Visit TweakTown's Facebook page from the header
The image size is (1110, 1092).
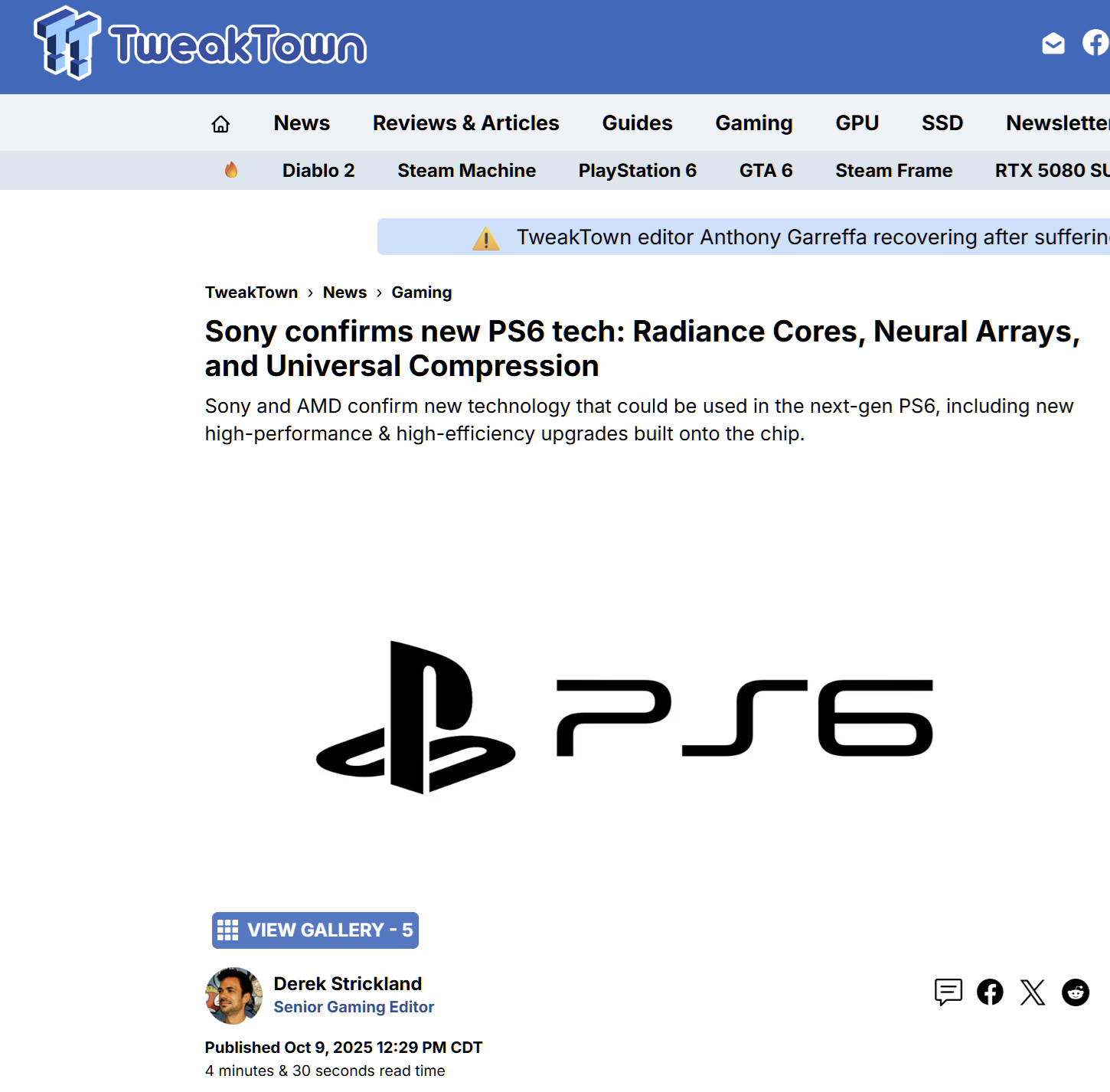tap(1096, 42)
